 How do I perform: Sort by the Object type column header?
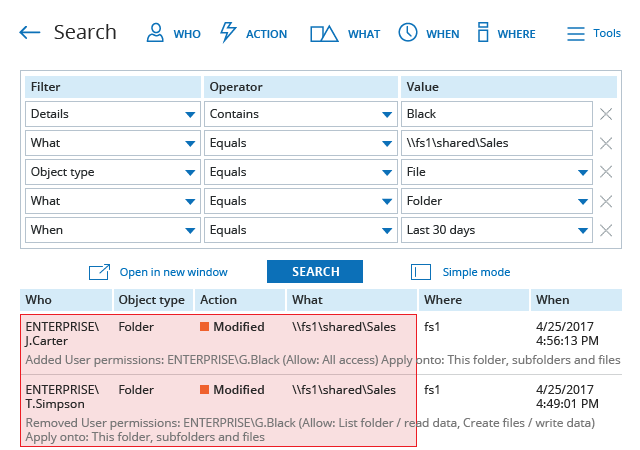point(151,300)
